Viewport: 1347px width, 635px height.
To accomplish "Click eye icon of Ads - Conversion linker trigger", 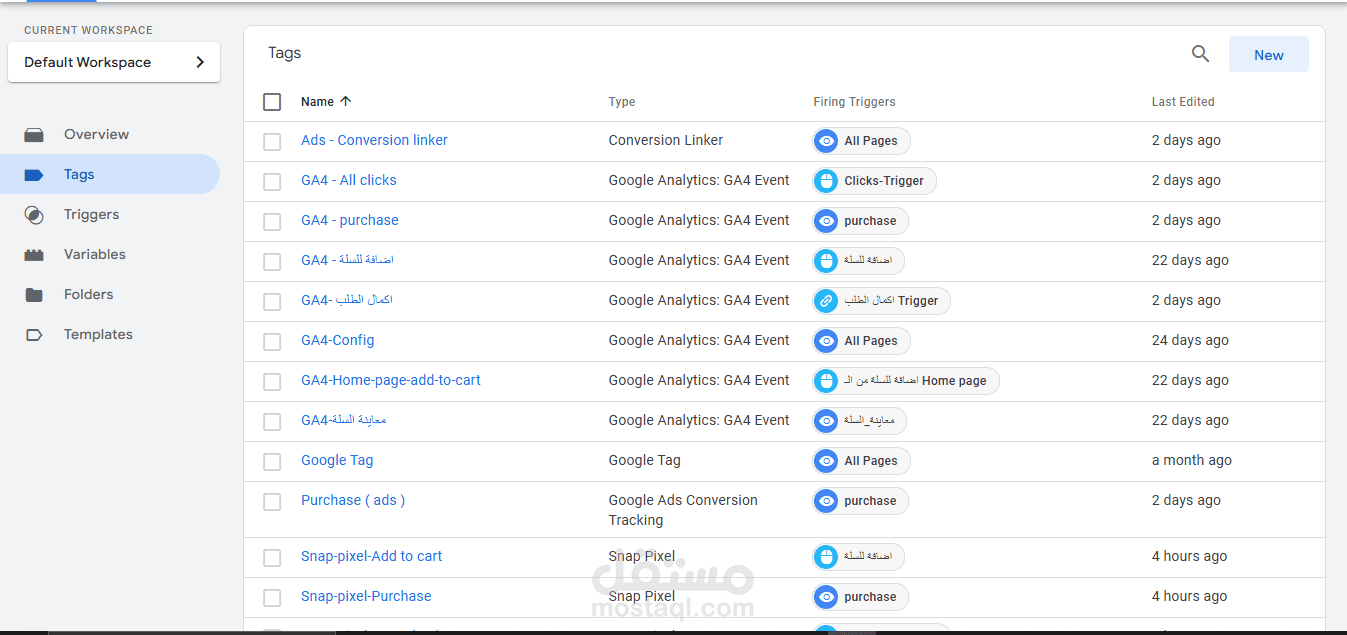I will pyautogui.click(x=826, y=141).
